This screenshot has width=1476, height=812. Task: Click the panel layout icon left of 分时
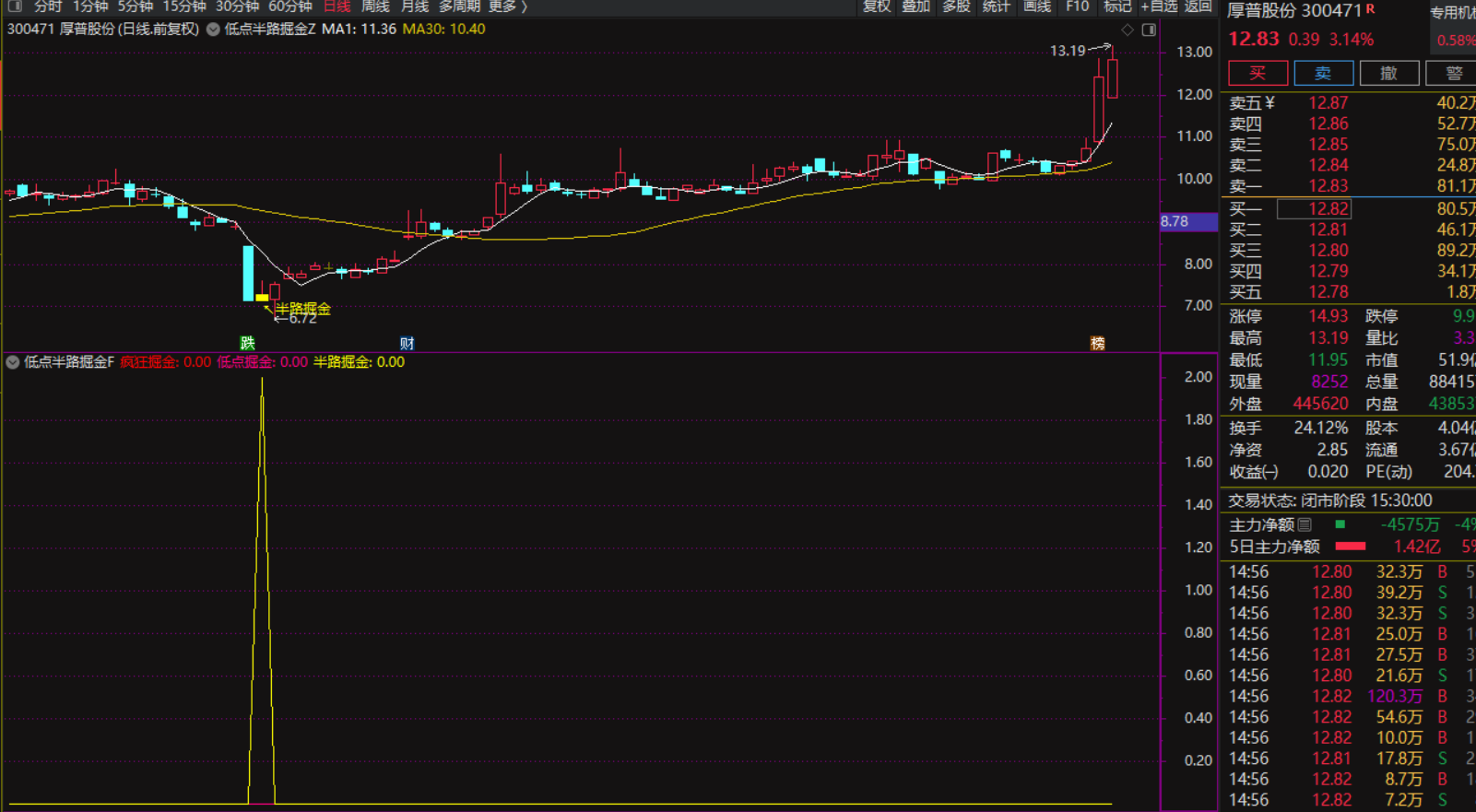click(15, 6)
